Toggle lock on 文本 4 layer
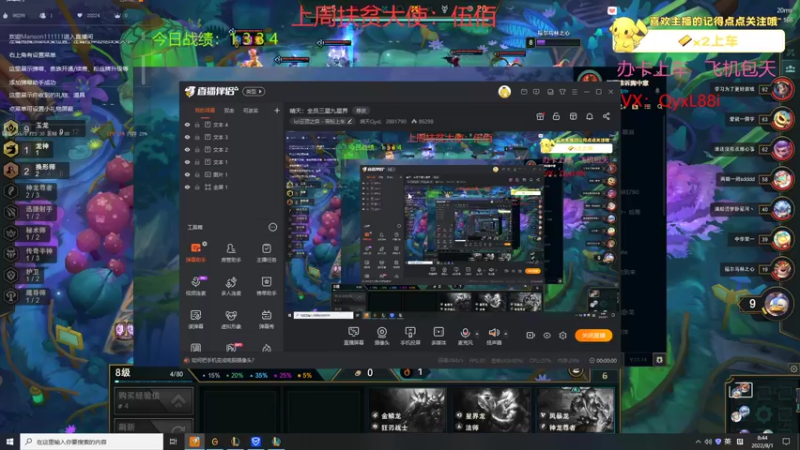The height and width of the screenshot is (450, 800). click(197, 124)
